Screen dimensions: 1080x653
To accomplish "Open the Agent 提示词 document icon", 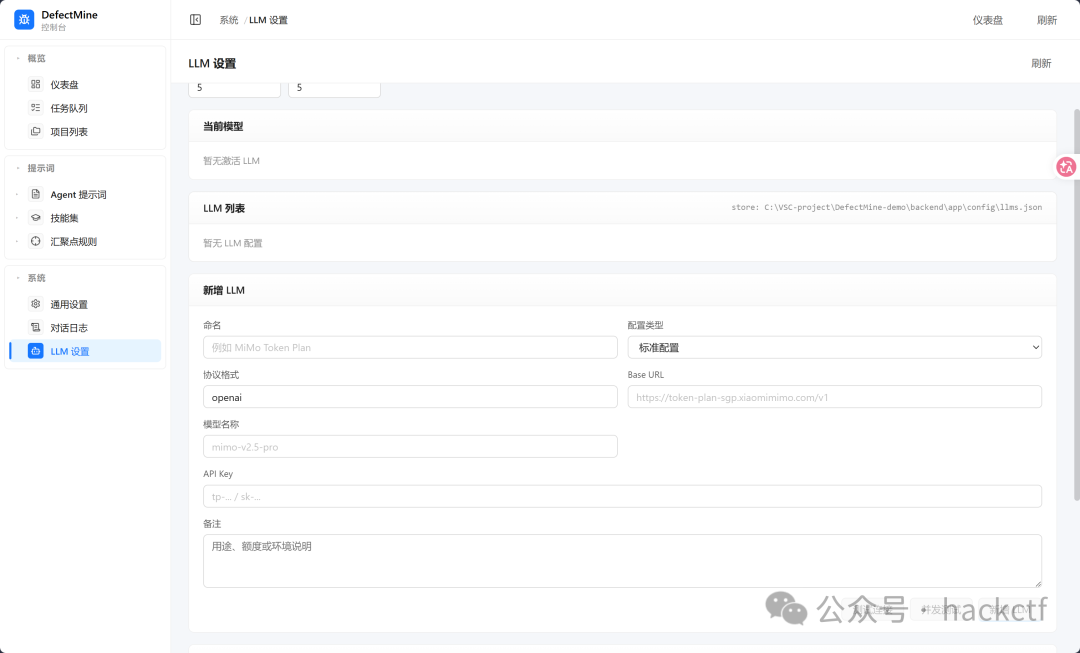I will click(x=36, y=194).
